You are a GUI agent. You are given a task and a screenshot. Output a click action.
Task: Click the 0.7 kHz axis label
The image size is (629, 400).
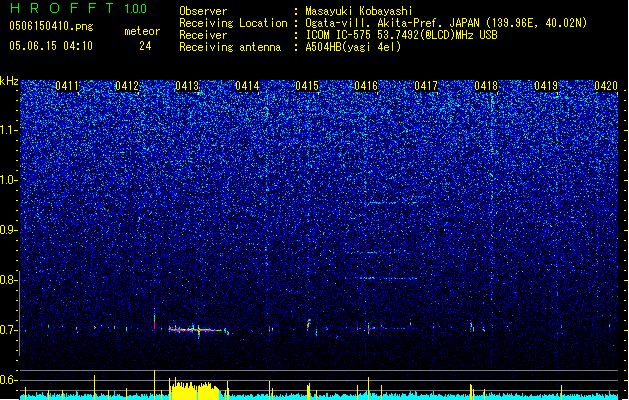point(8,330)
